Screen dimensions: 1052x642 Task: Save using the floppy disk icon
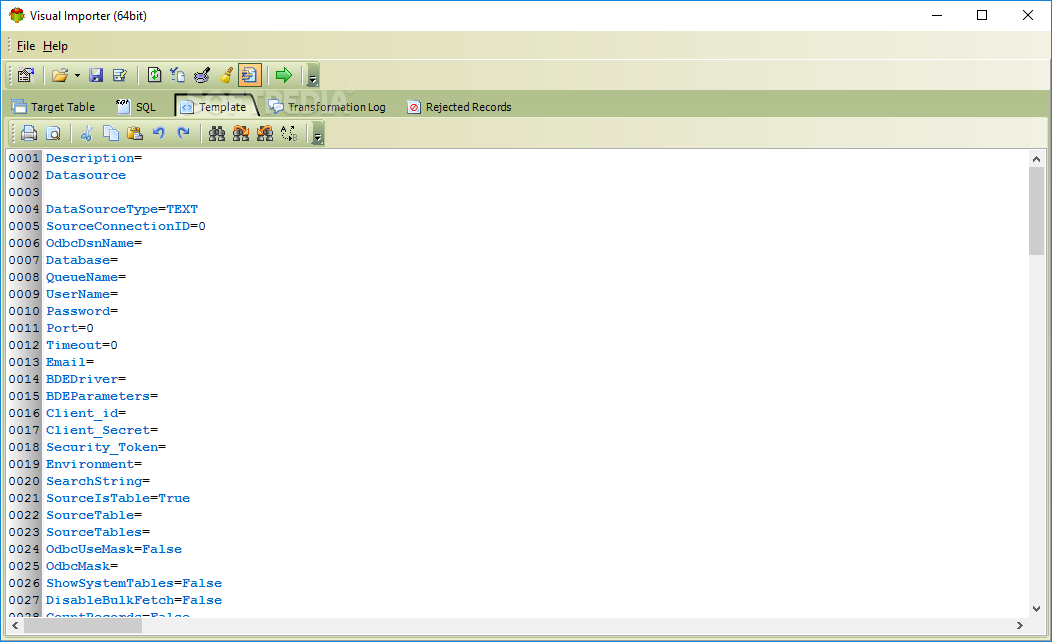[96, 75]
